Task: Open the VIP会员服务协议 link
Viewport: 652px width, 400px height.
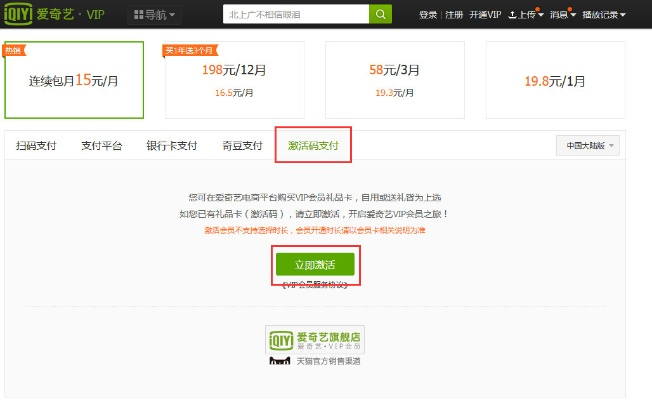Action: pyautogui.click(x=315, y=285)
